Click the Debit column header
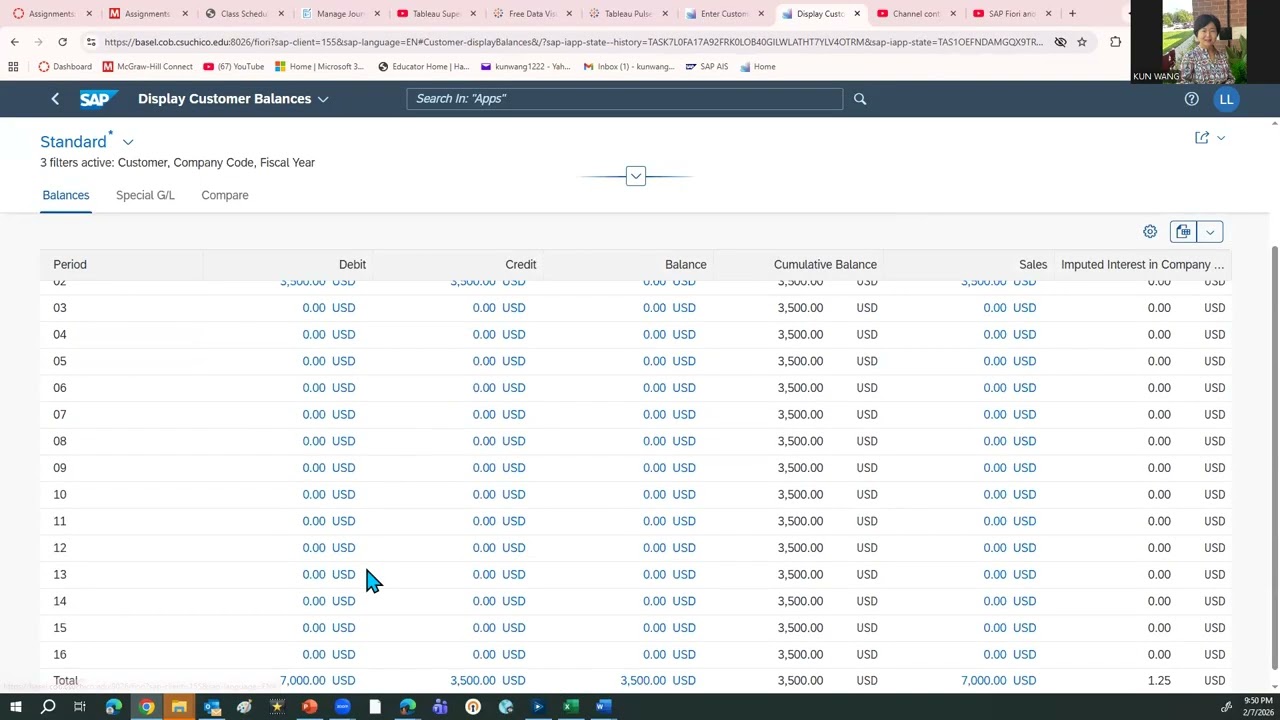Screen dimensions: 1280x720 tap(352, 265)
